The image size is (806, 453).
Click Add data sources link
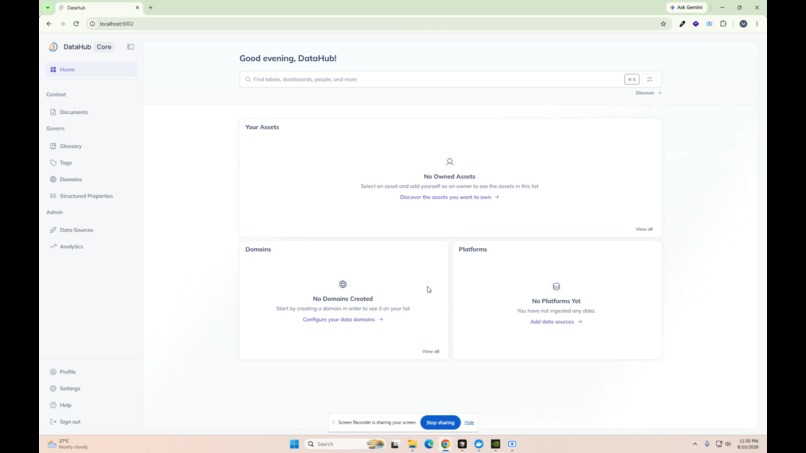pos(556,322)
